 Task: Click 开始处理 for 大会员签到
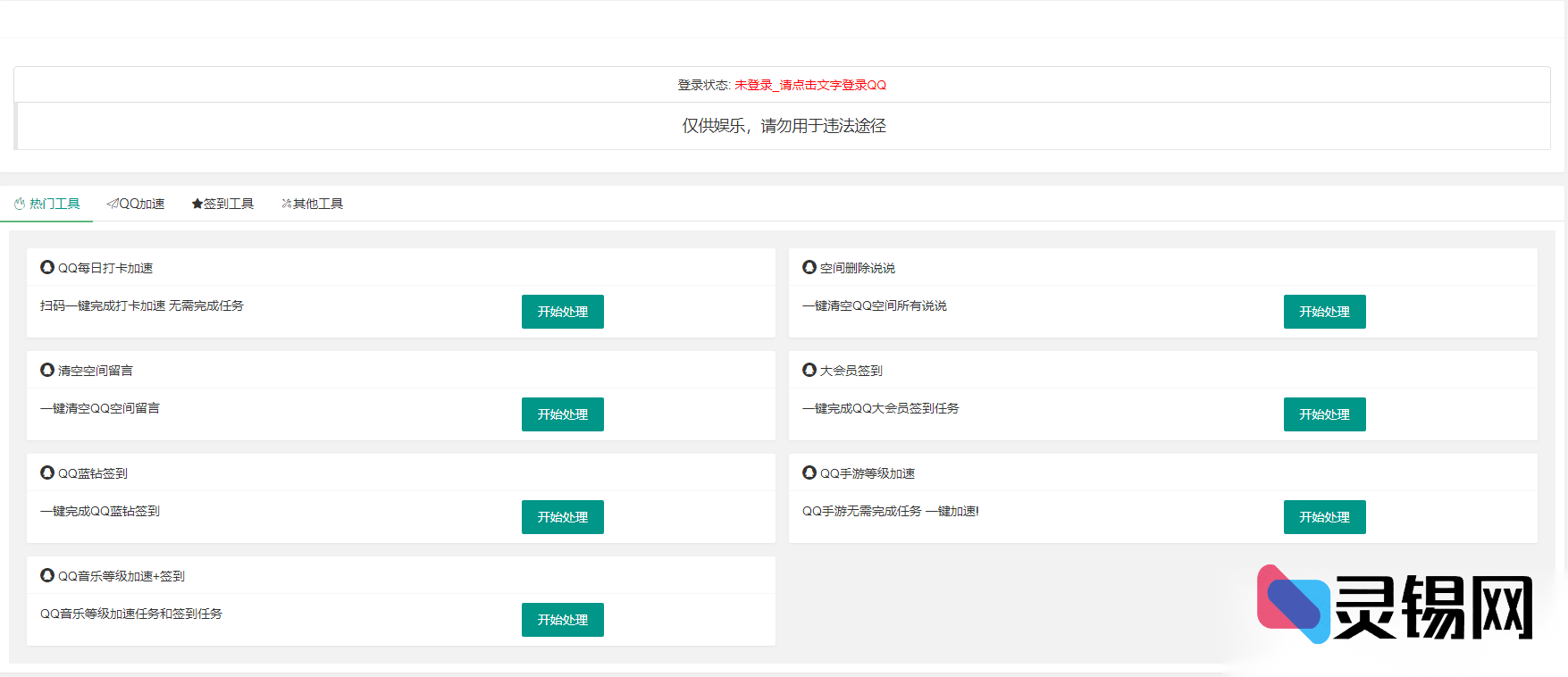(1324, 414)
